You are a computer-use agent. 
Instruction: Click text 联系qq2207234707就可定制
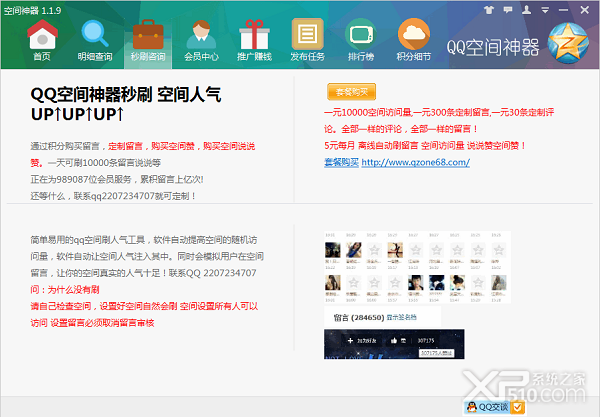132,196
